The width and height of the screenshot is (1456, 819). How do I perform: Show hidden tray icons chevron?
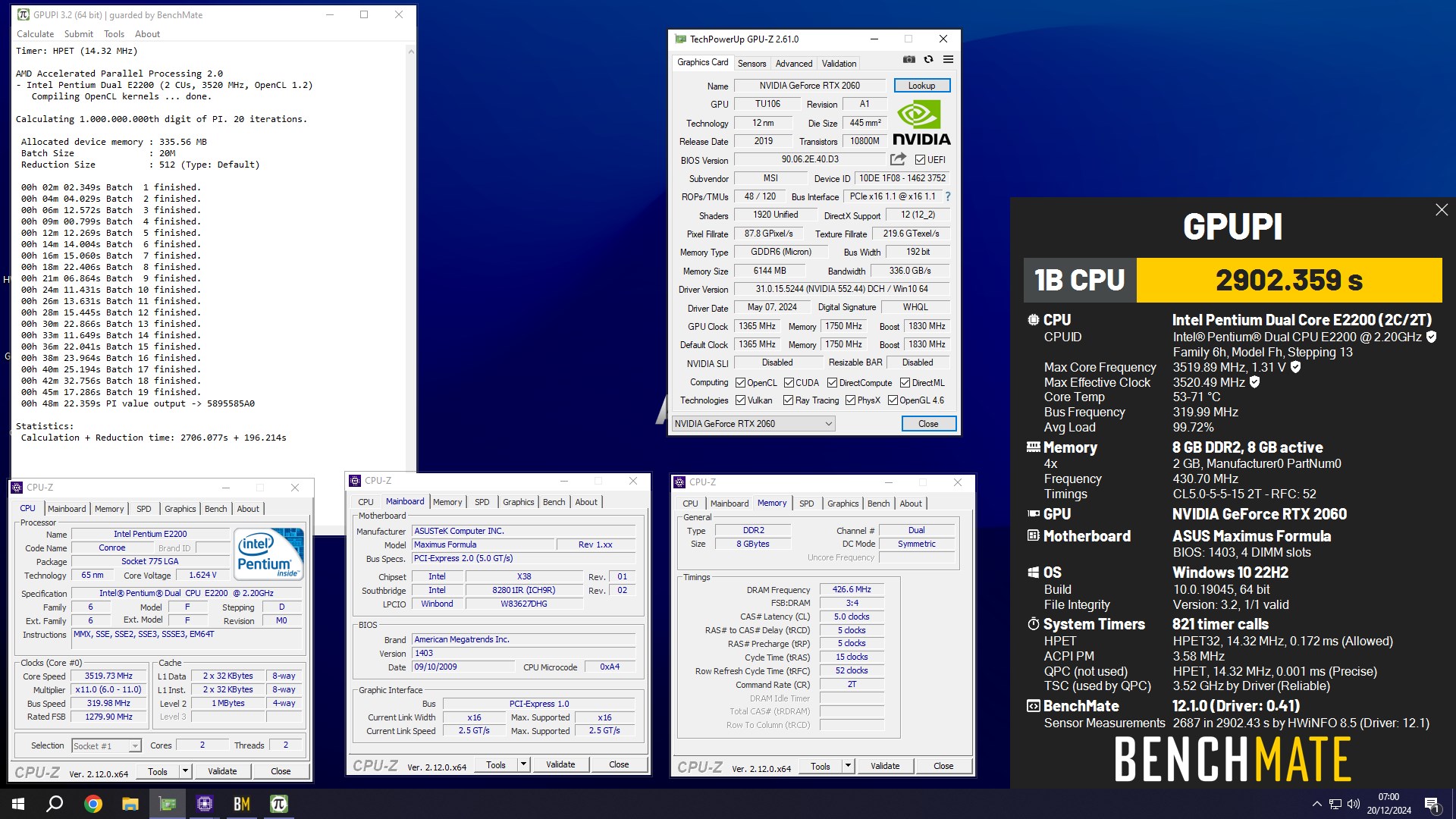click(x=1316, y=804)
